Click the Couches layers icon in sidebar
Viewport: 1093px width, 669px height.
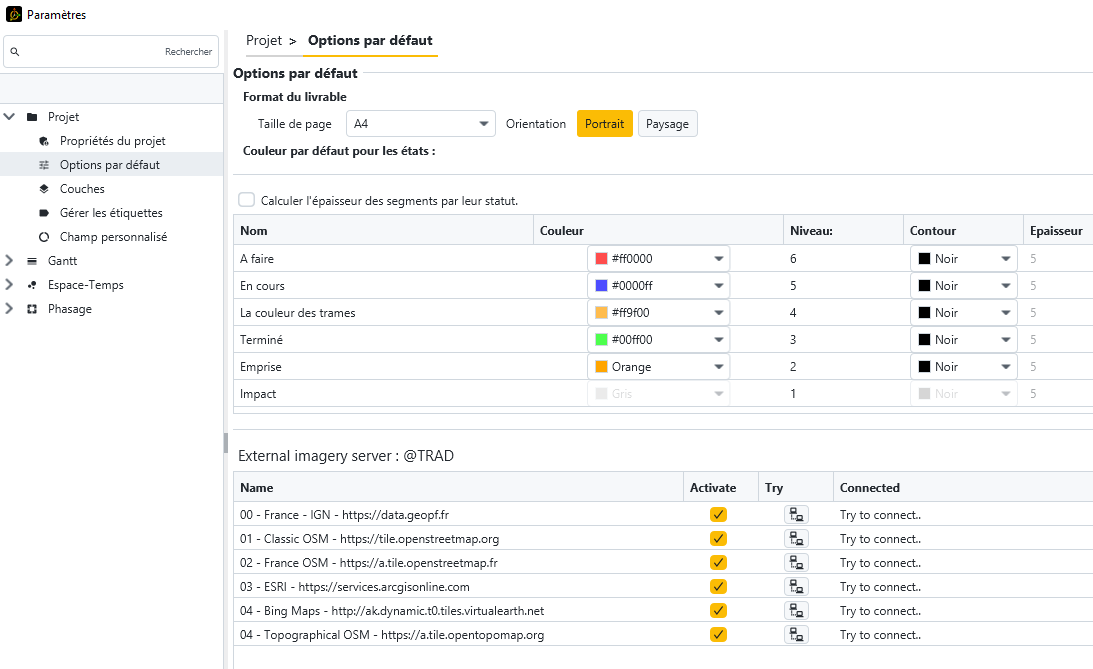pos(44,189)
